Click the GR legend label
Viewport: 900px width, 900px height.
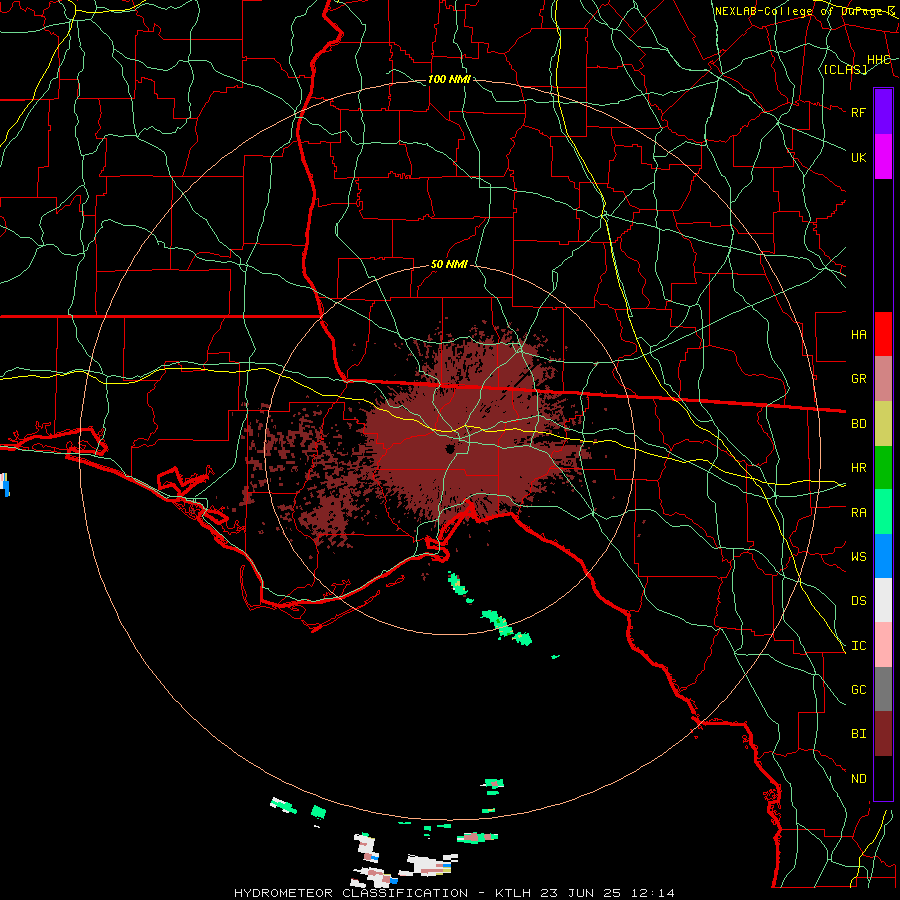pyautogui.click(x=858, y=379)
